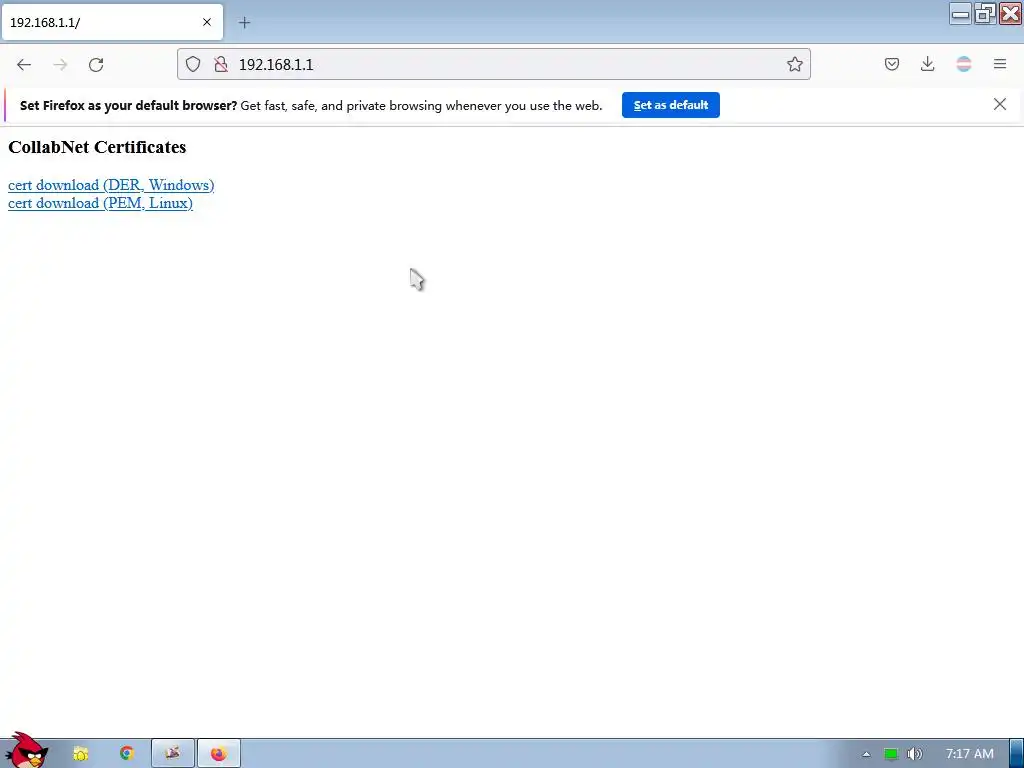
Task: Go back with the Back arrow
Action: tap(24, 65)
